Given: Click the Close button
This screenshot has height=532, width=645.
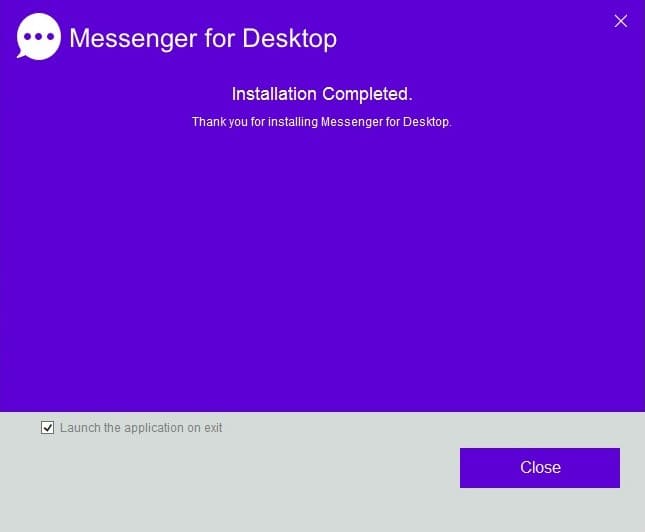Looking at the screenshot, I should [x=540, y=468].
